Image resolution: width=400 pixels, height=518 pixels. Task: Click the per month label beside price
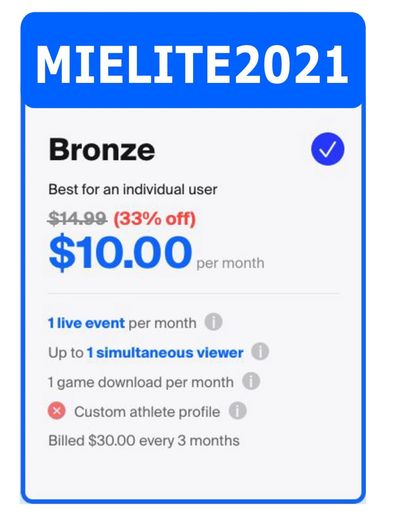pos(231,263)
